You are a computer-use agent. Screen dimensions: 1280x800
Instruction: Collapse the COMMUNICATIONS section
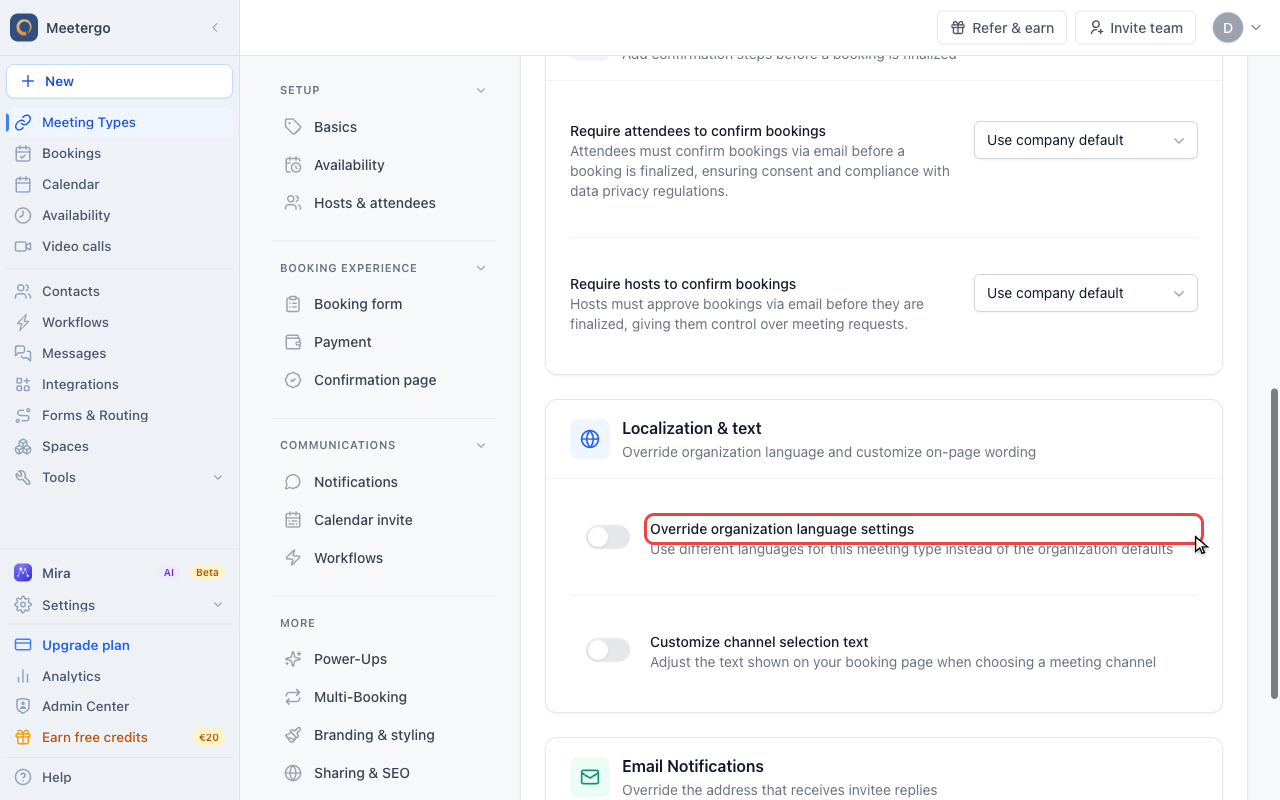click(481, 445)
